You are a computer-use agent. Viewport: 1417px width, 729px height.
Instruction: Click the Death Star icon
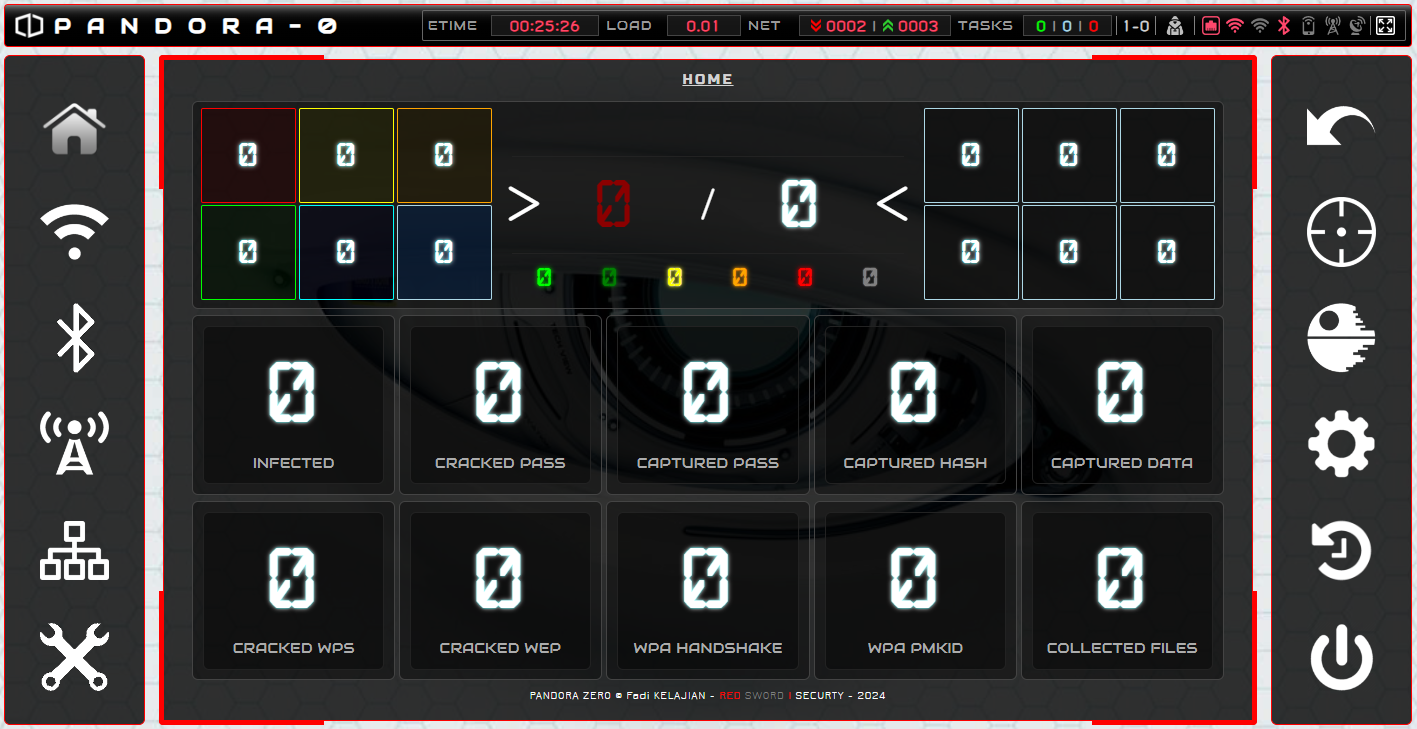click(1341, 337)
